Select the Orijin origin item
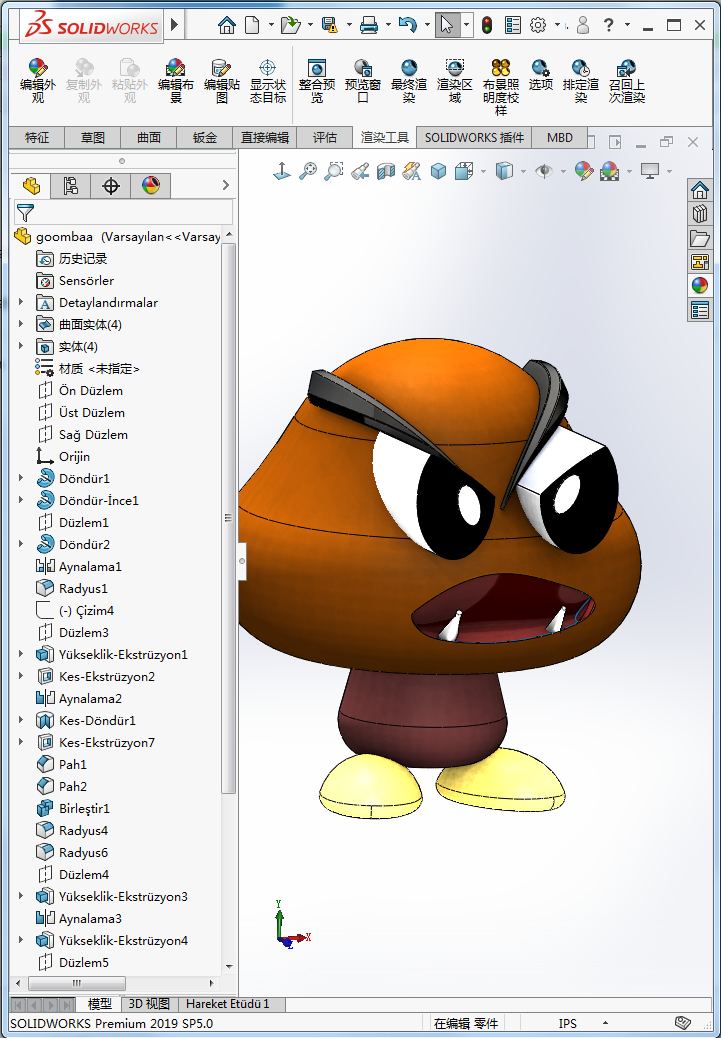 (x=63, y=457)
